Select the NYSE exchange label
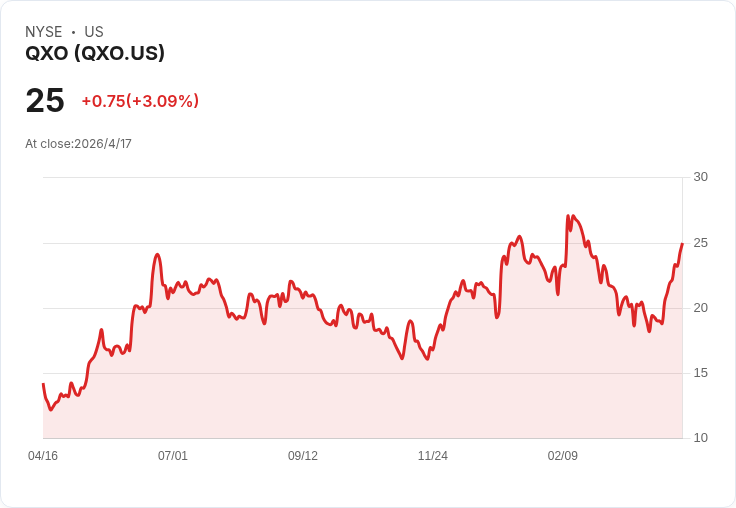The image size is (736, 508). pyautogui.click(x=44, y=32)
